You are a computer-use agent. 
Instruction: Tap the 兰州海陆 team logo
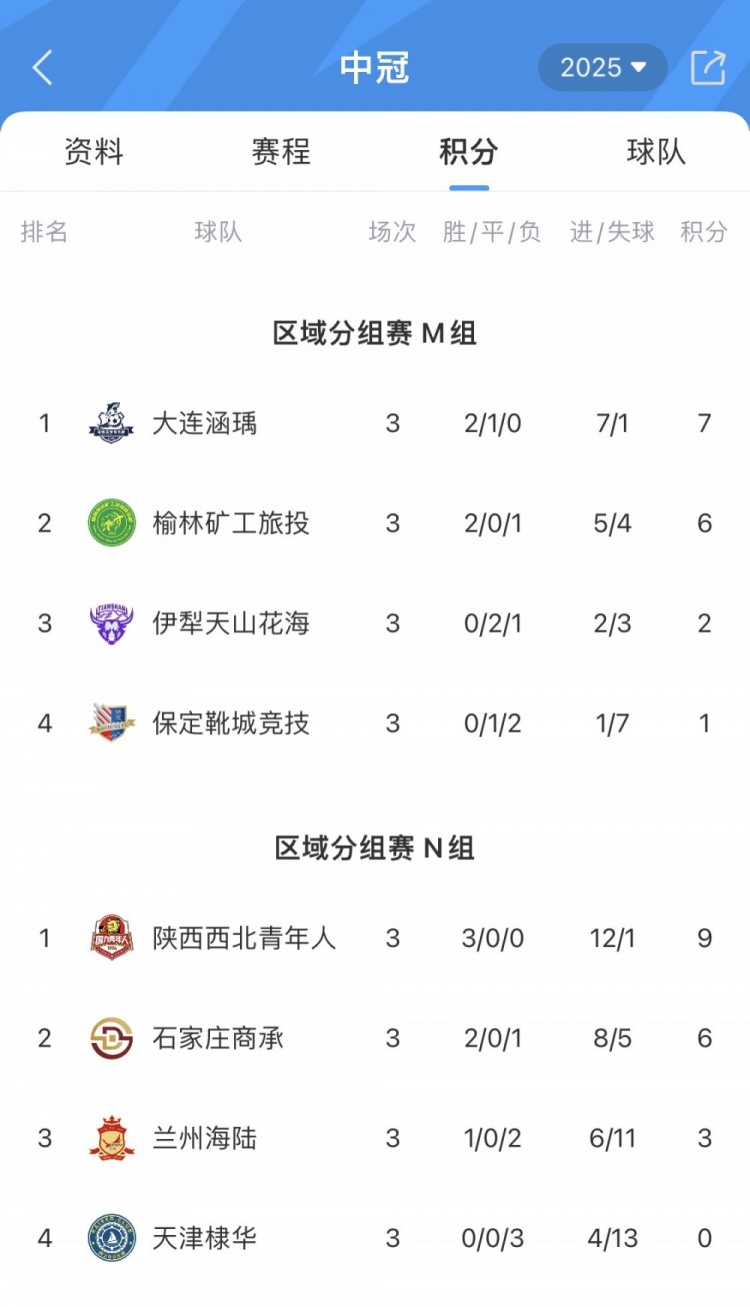(111, 1138)
